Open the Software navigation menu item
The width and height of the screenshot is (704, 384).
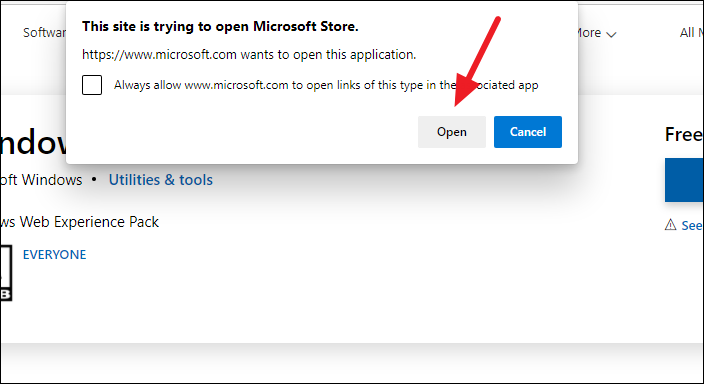(x=44, y=33)
